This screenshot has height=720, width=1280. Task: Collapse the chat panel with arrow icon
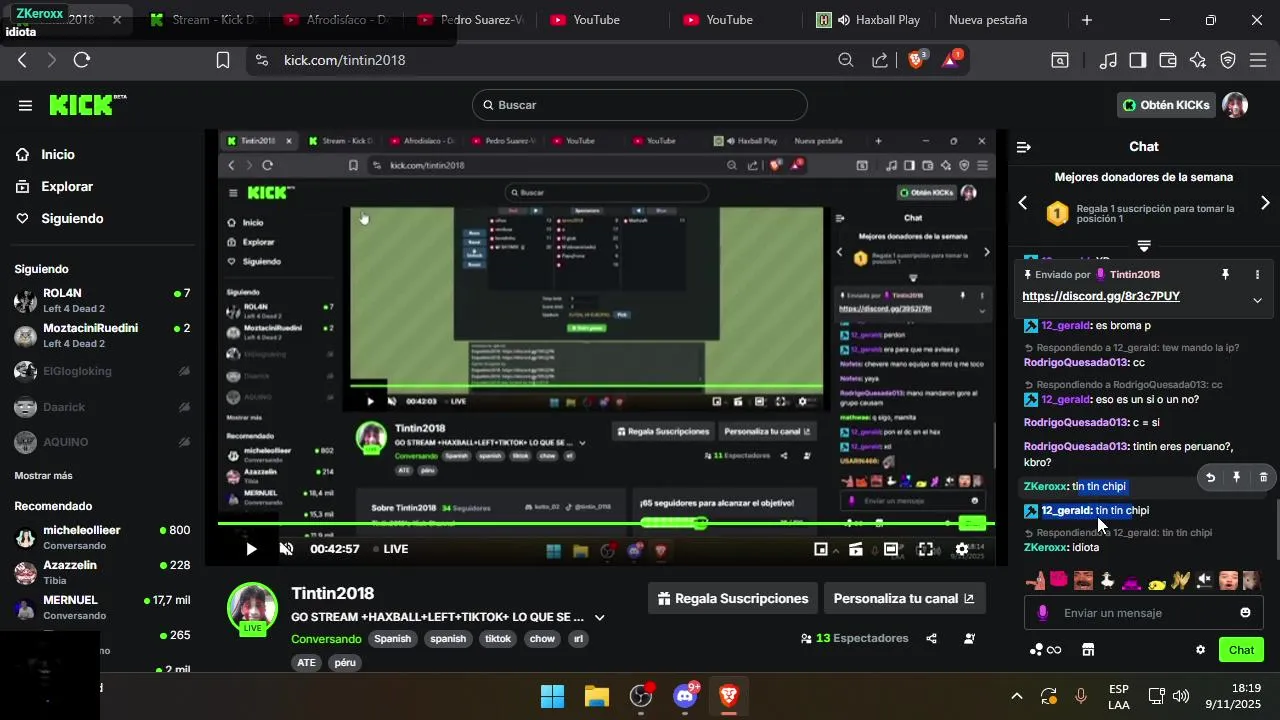point(1023,147)
